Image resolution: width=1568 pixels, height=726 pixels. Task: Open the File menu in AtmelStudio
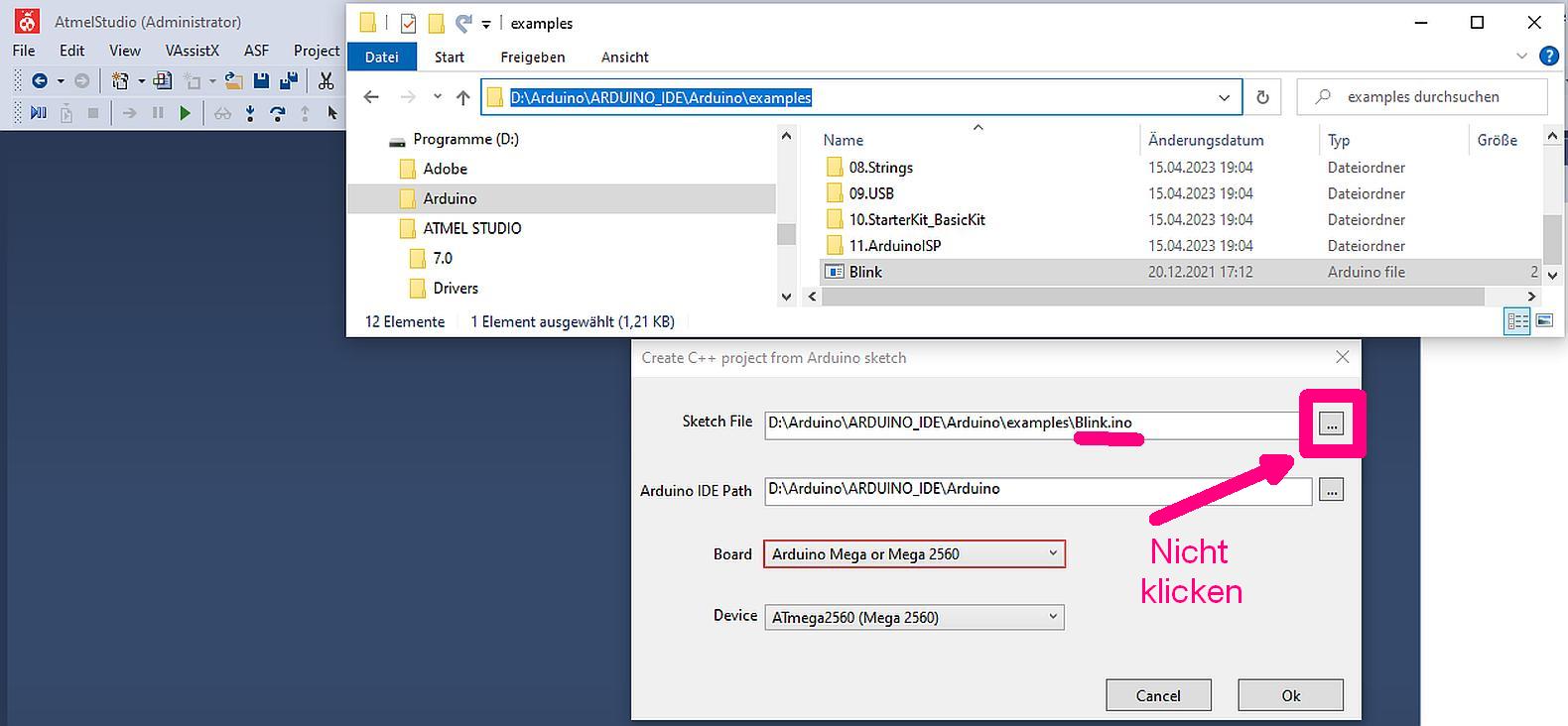point(24,51)
